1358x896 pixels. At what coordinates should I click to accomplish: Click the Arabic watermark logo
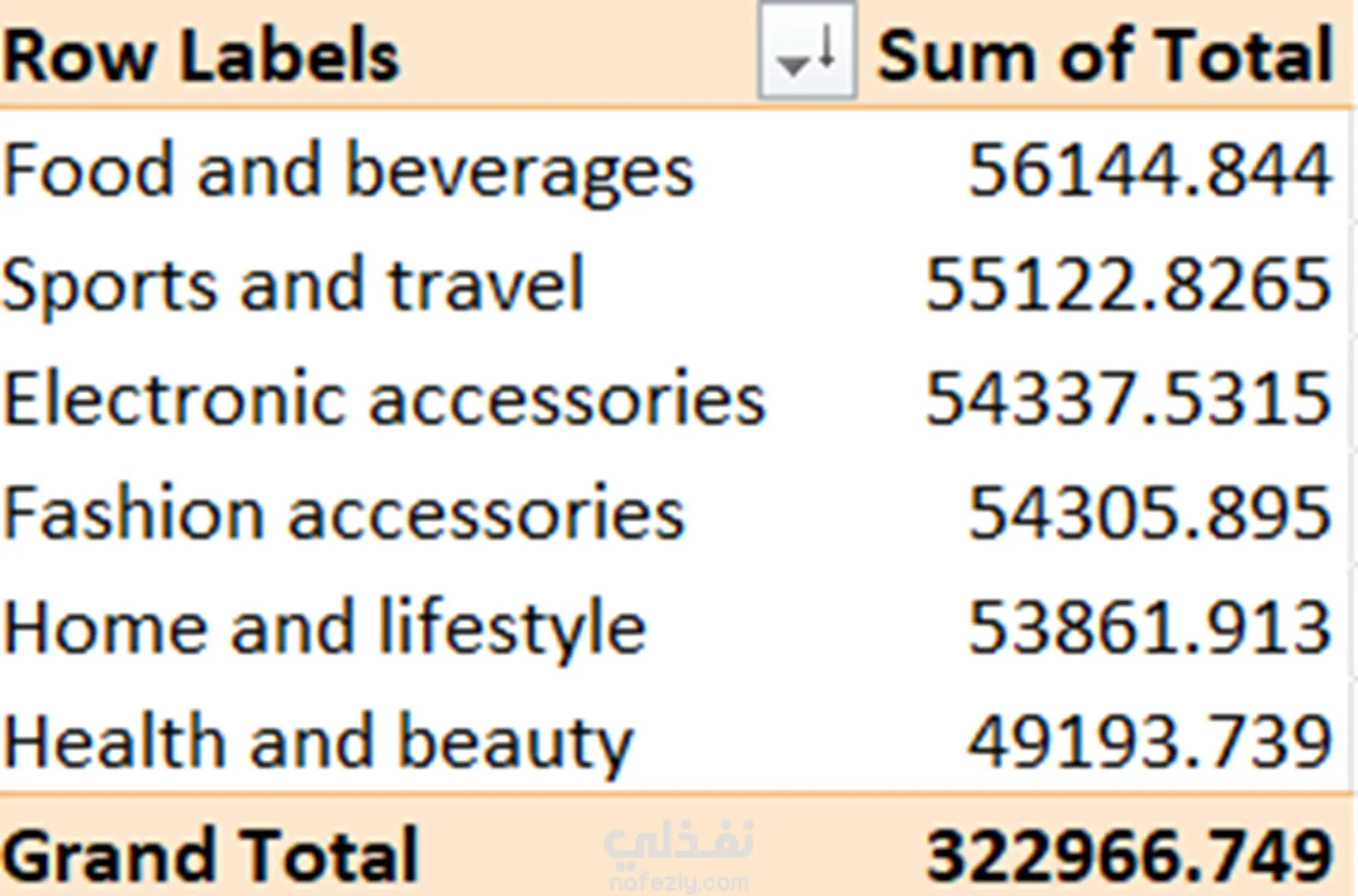pyautogui.click(x=678, y=843)
